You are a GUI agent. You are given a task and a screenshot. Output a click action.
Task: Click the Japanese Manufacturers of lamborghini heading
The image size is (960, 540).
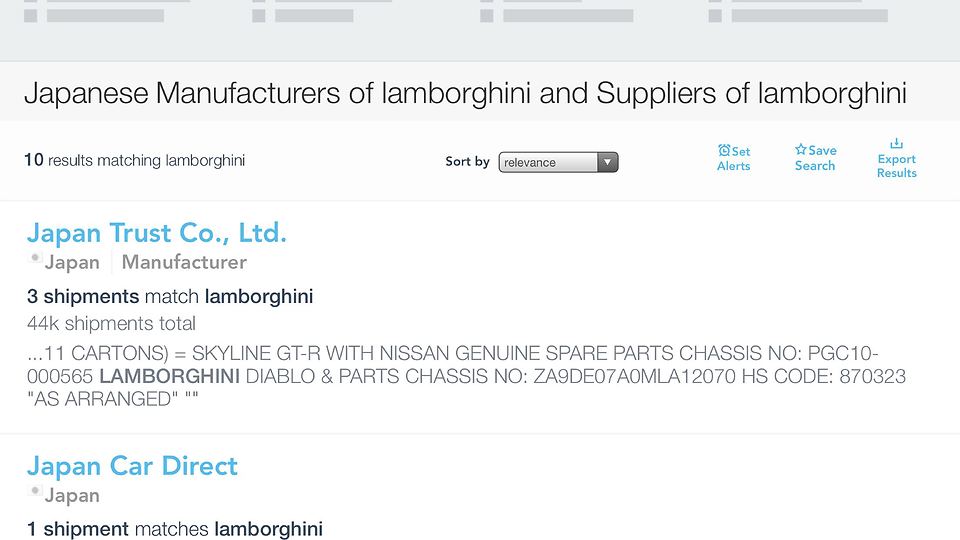(x=465, y=94)
